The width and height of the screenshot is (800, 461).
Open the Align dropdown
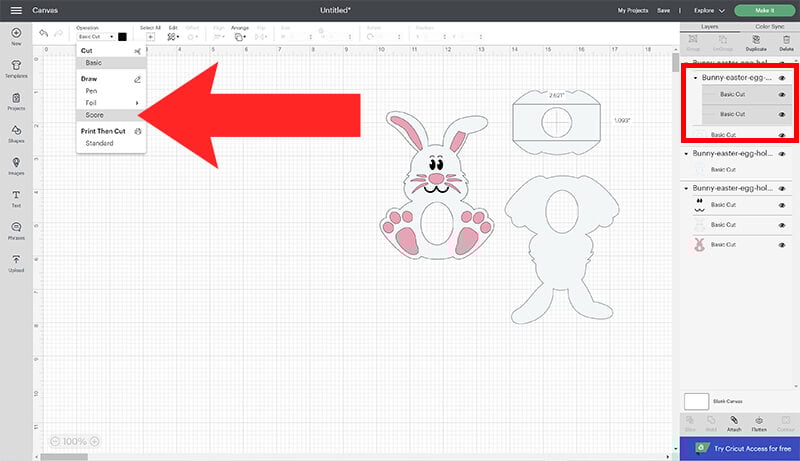[218, 37]
